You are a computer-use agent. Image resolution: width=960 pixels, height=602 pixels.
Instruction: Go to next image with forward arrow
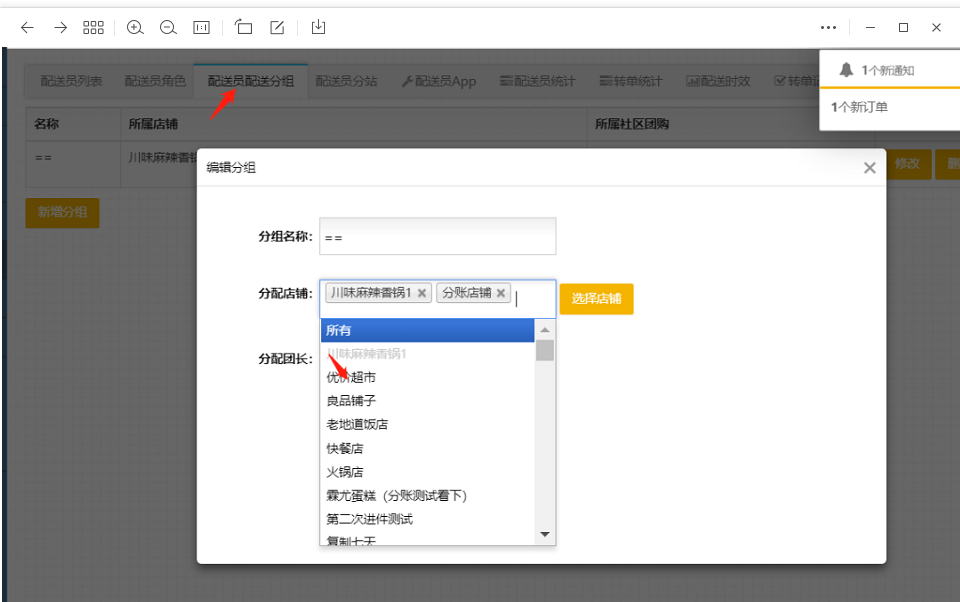[x=60, y=28]
